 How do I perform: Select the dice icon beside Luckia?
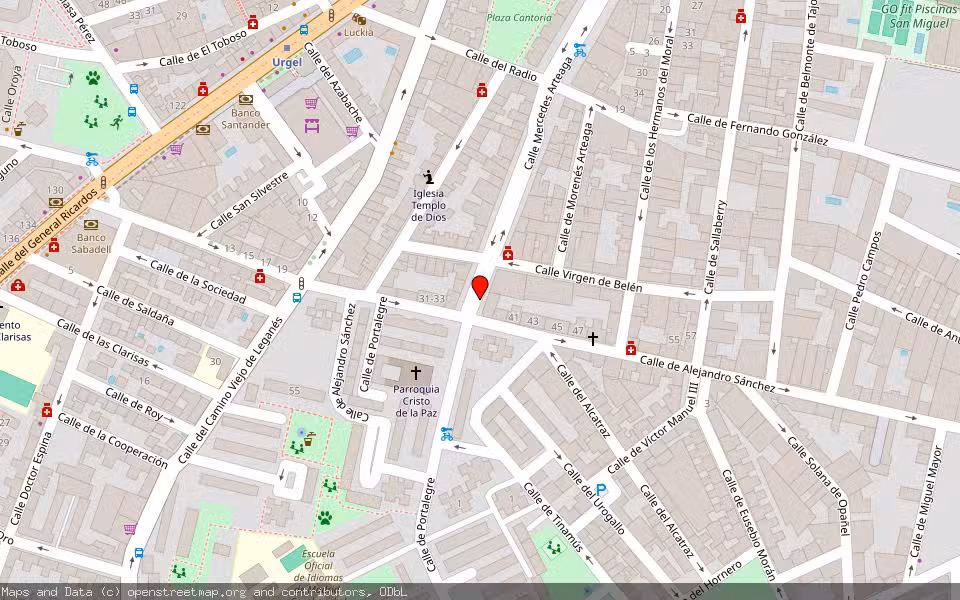[x=358, y=20]
